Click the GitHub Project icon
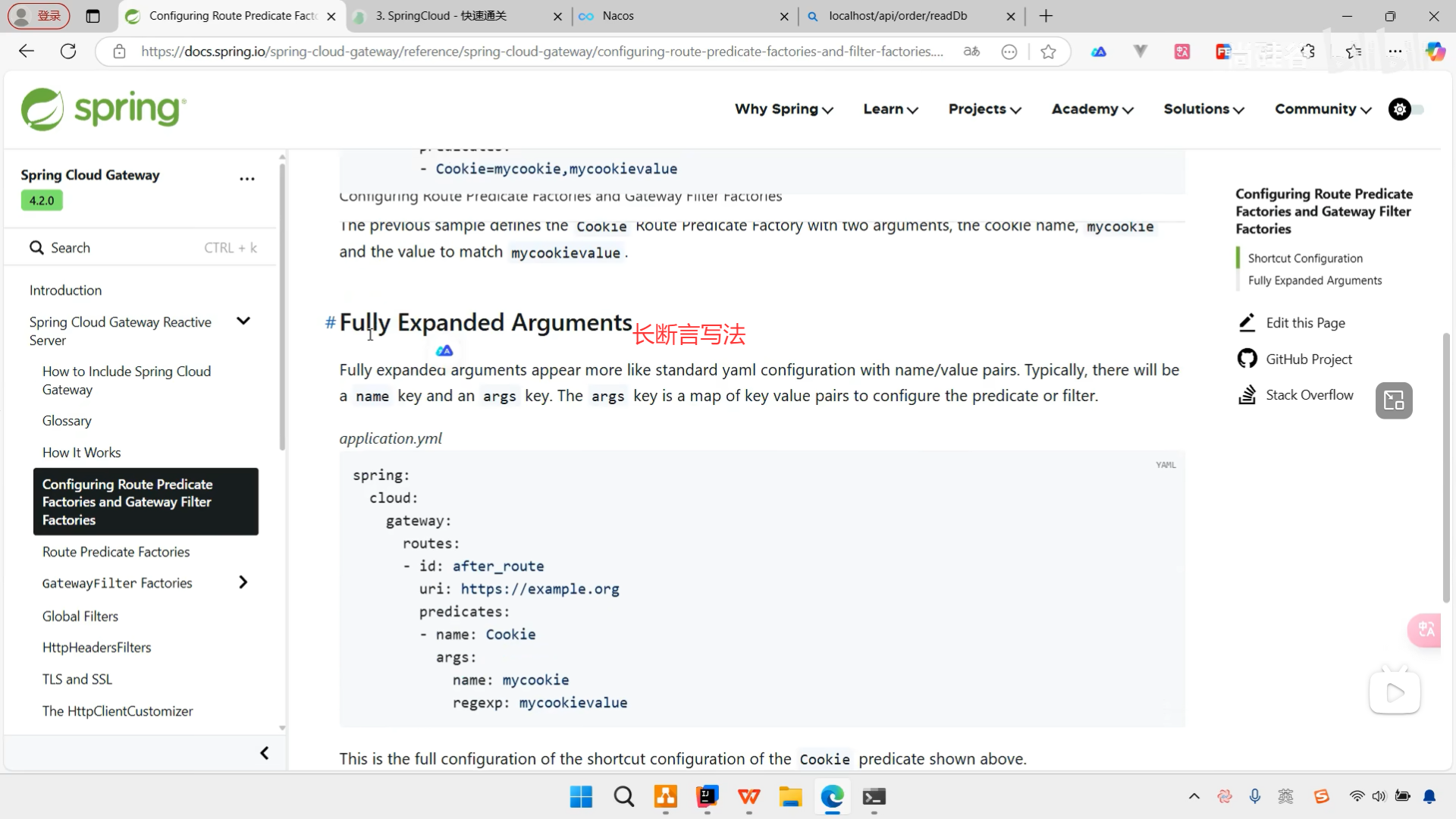 (x=1247, y=359)
